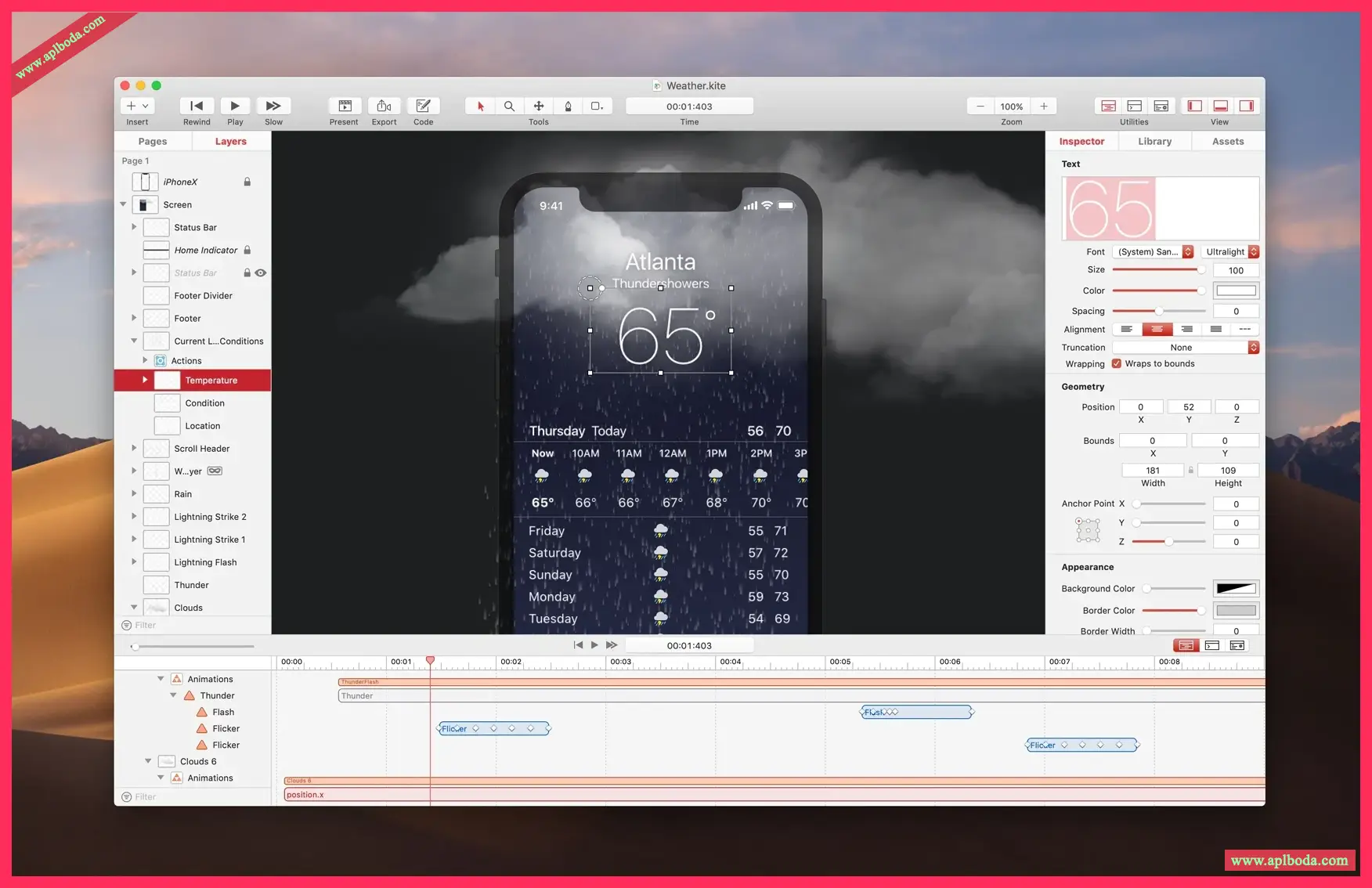Click the Slow playback icon
The height and width of the screenshot is (888, 1372).
pyautogui.click(x=273, y=106)
